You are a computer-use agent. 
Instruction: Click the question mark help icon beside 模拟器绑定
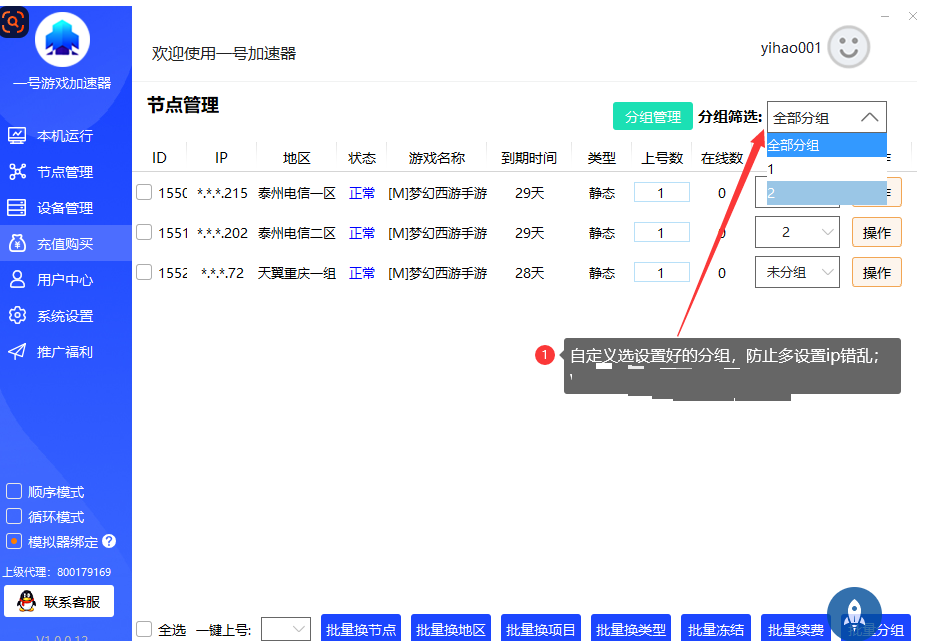coord(109,541)
